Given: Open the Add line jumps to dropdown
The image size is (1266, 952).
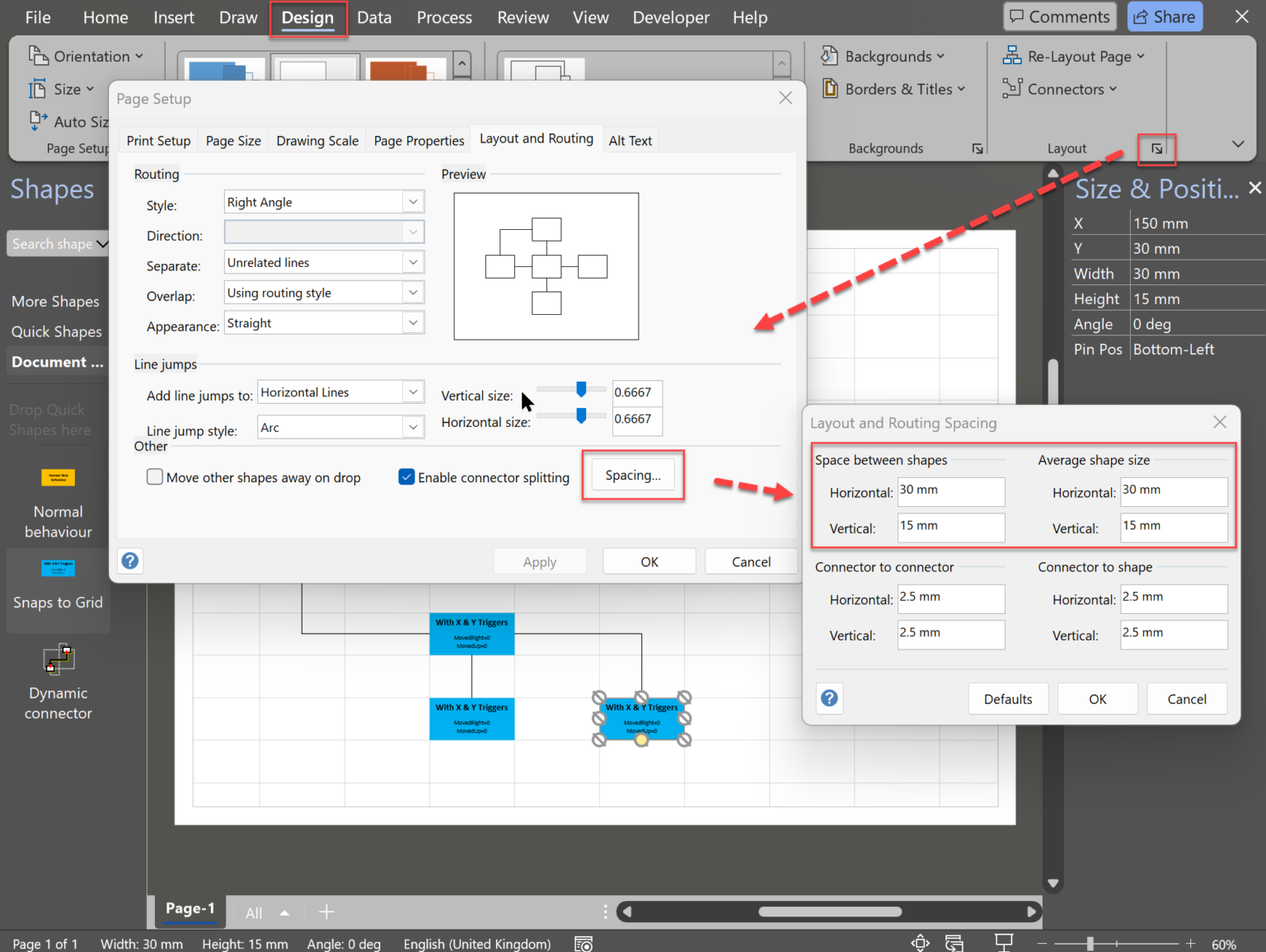Looking at the screenshot, I should tap(413, 392).
